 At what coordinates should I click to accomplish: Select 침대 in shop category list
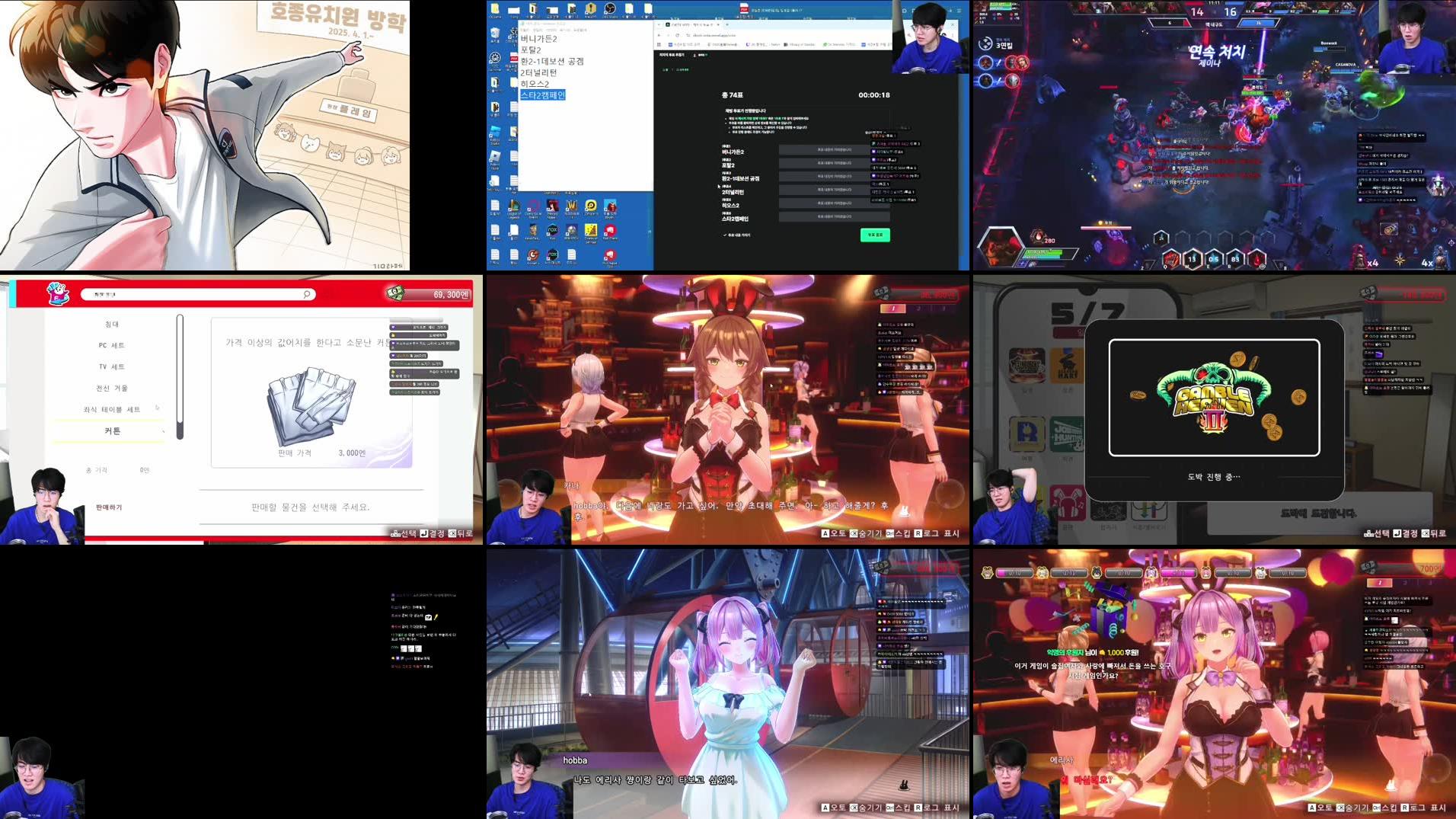click(x=112, y=325)
